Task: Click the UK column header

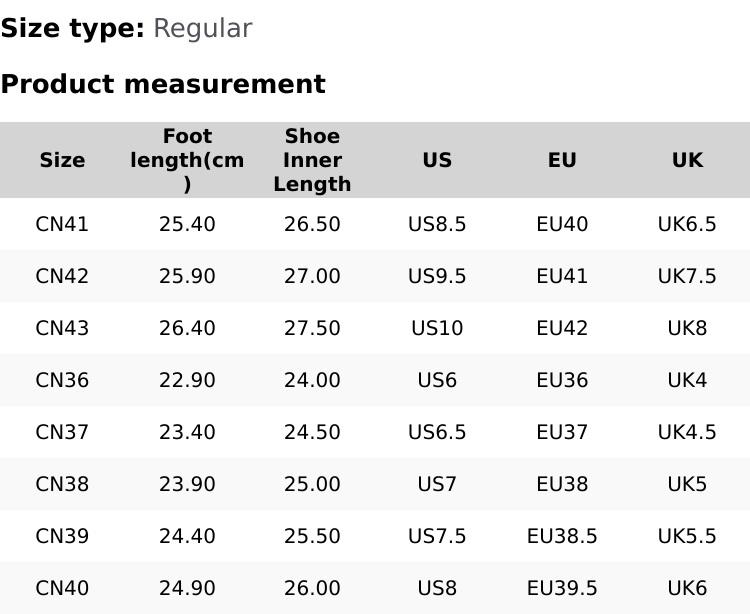Action: click(x=687, y=160)
